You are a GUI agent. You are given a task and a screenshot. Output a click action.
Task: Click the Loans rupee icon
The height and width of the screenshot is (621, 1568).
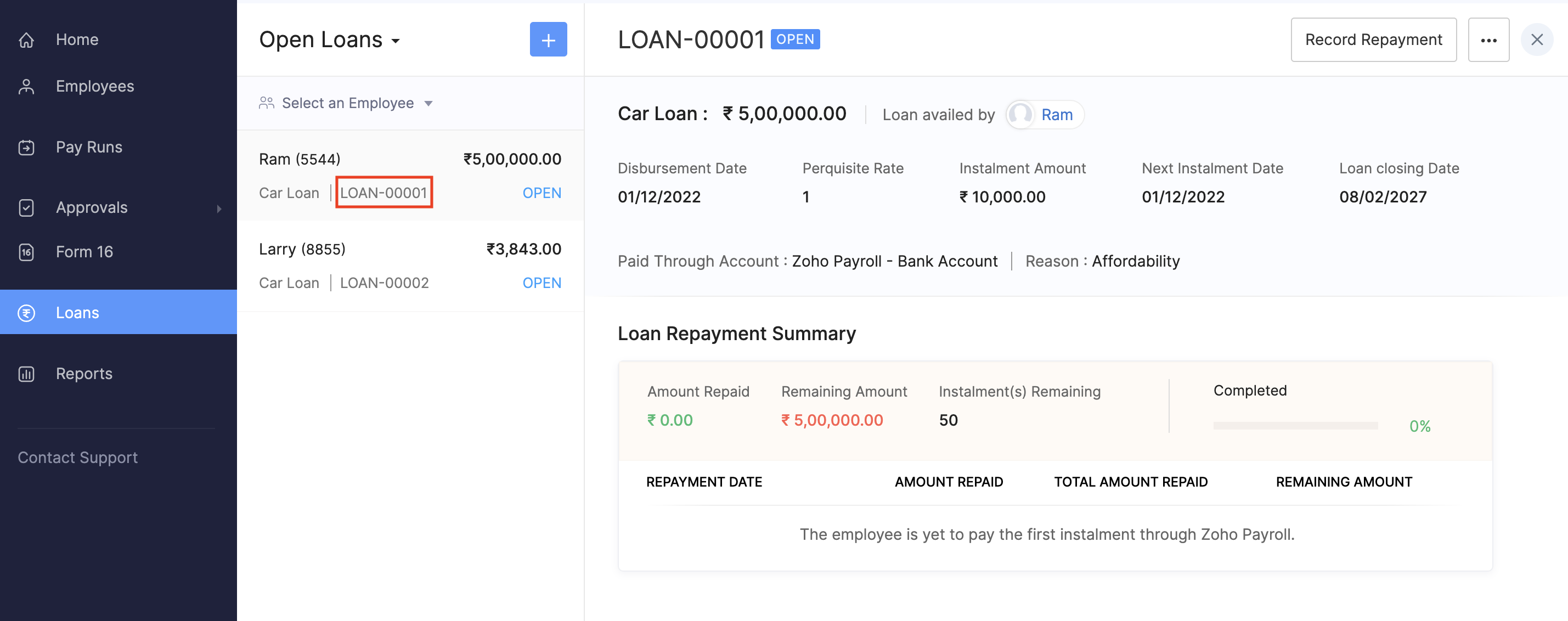point(26,313)
